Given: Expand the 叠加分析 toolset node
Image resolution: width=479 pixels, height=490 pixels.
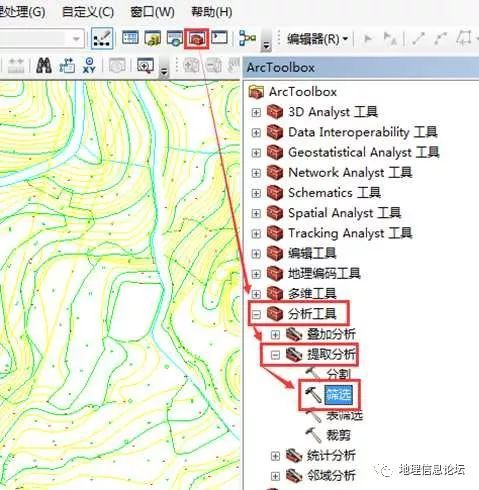Looking at the screenshot, I should (275, 335).
